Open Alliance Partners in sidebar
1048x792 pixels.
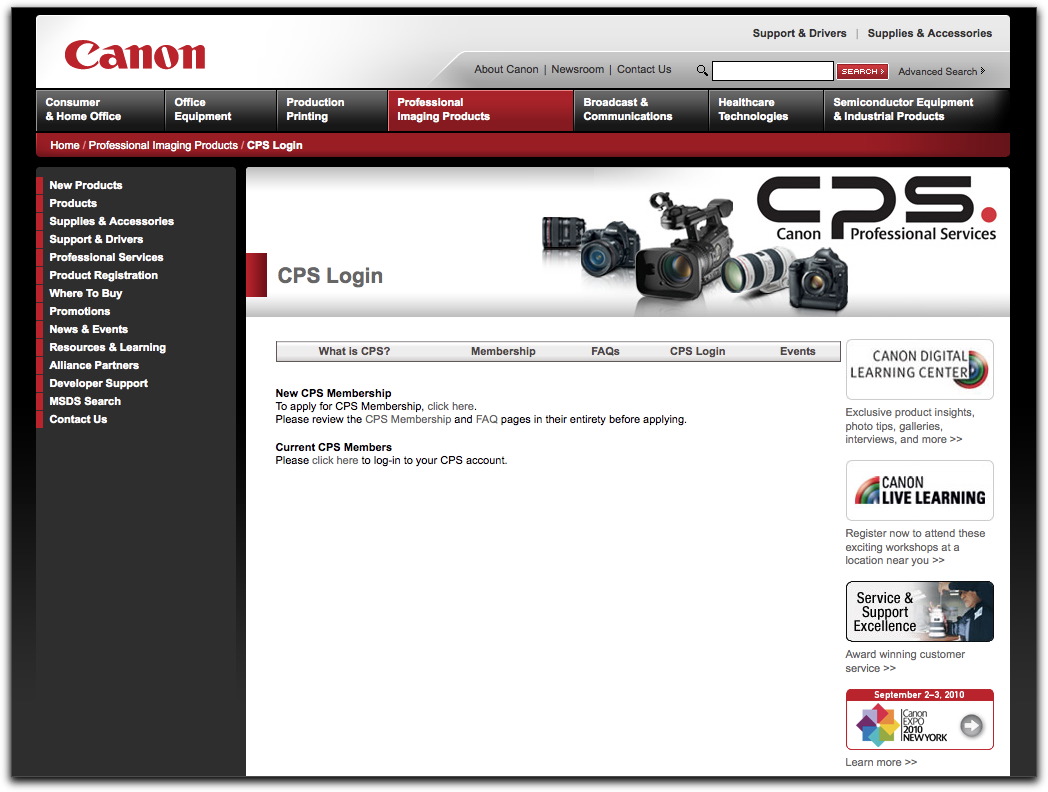pyautogui.click(x=94, y=366)
